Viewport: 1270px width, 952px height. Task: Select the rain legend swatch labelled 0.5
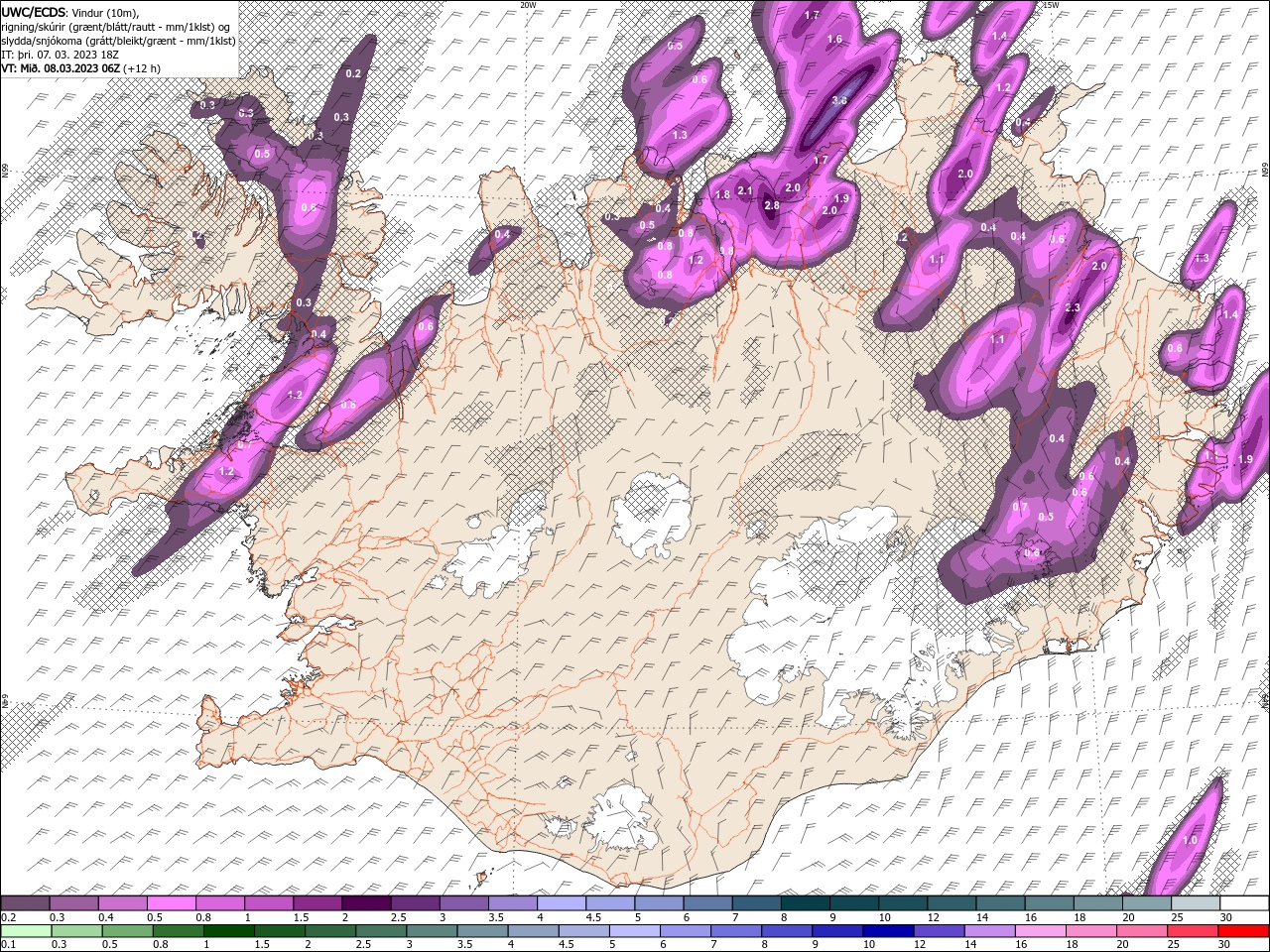coord(126,931)
